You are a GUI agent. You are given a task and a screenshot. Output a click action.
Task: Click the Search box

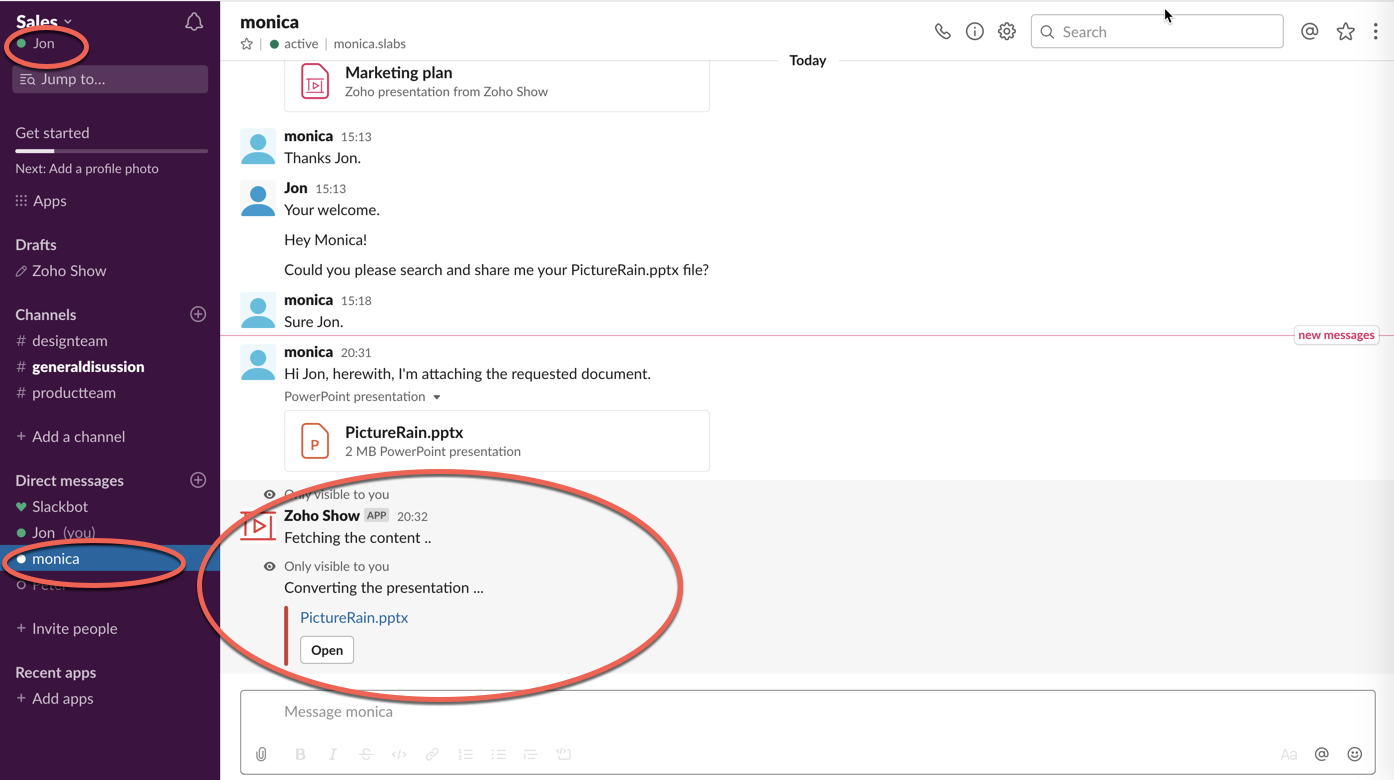pos(1157,32)
